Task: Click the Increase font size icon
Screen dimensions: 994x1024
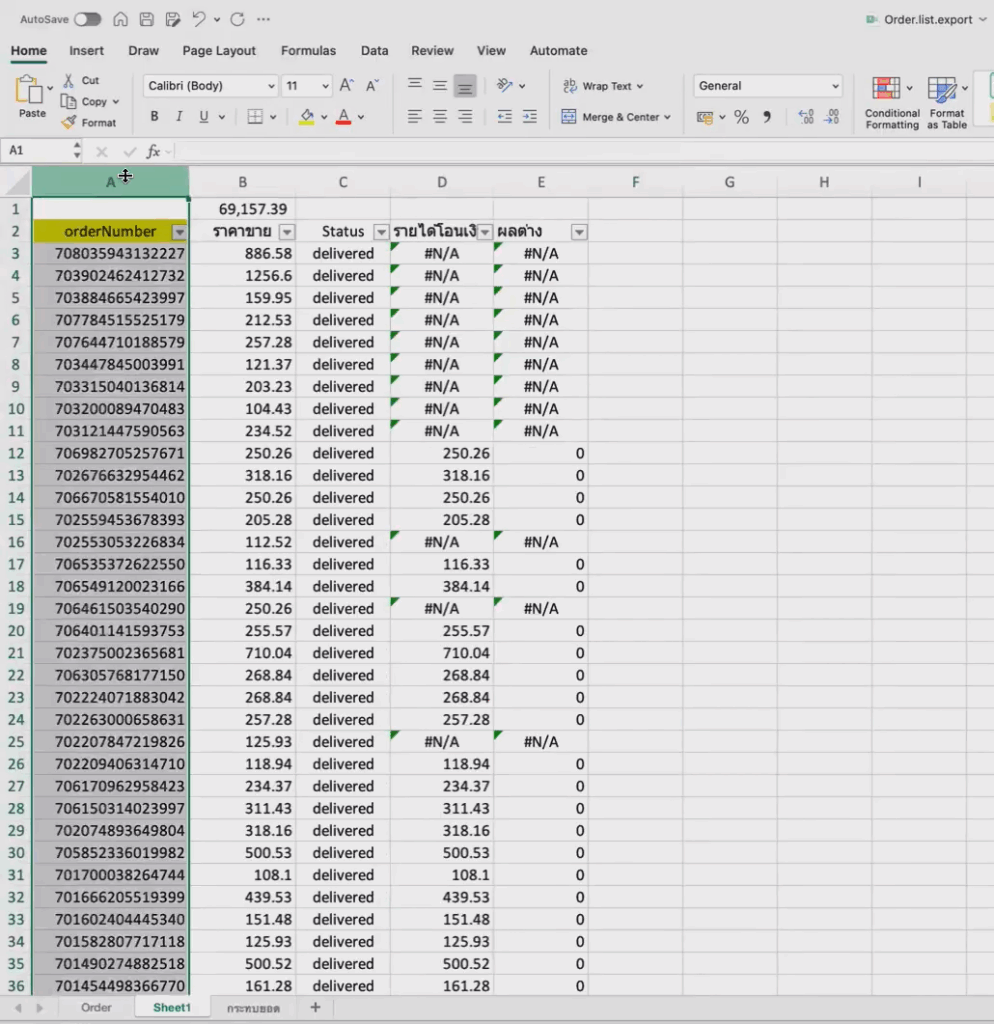Action: coord(346,86)
